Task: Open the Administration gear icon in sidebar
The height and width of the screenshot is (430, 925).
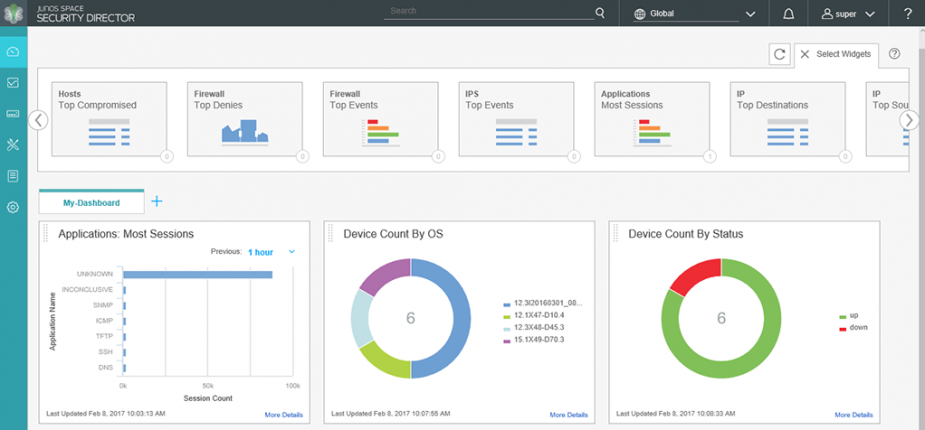Action: [x=13, y=207]
